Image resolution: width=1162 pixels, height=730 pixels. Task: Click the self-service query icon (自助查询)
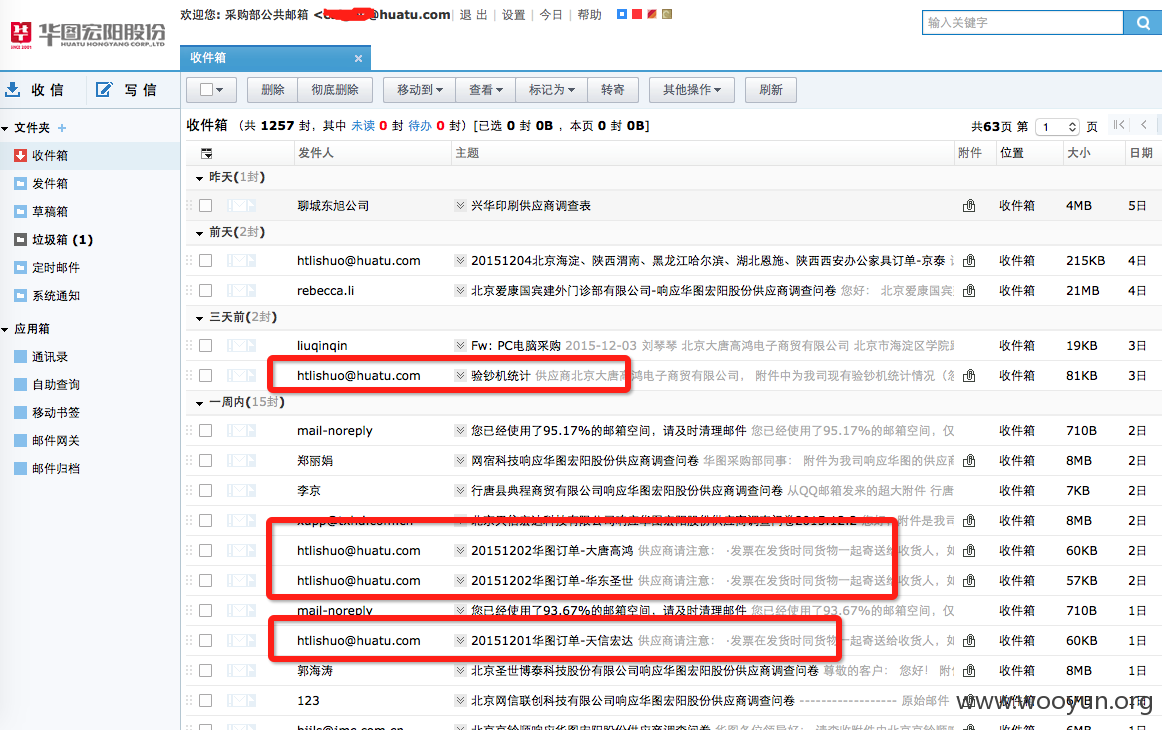pyautogui.click(x=21, y=385)
